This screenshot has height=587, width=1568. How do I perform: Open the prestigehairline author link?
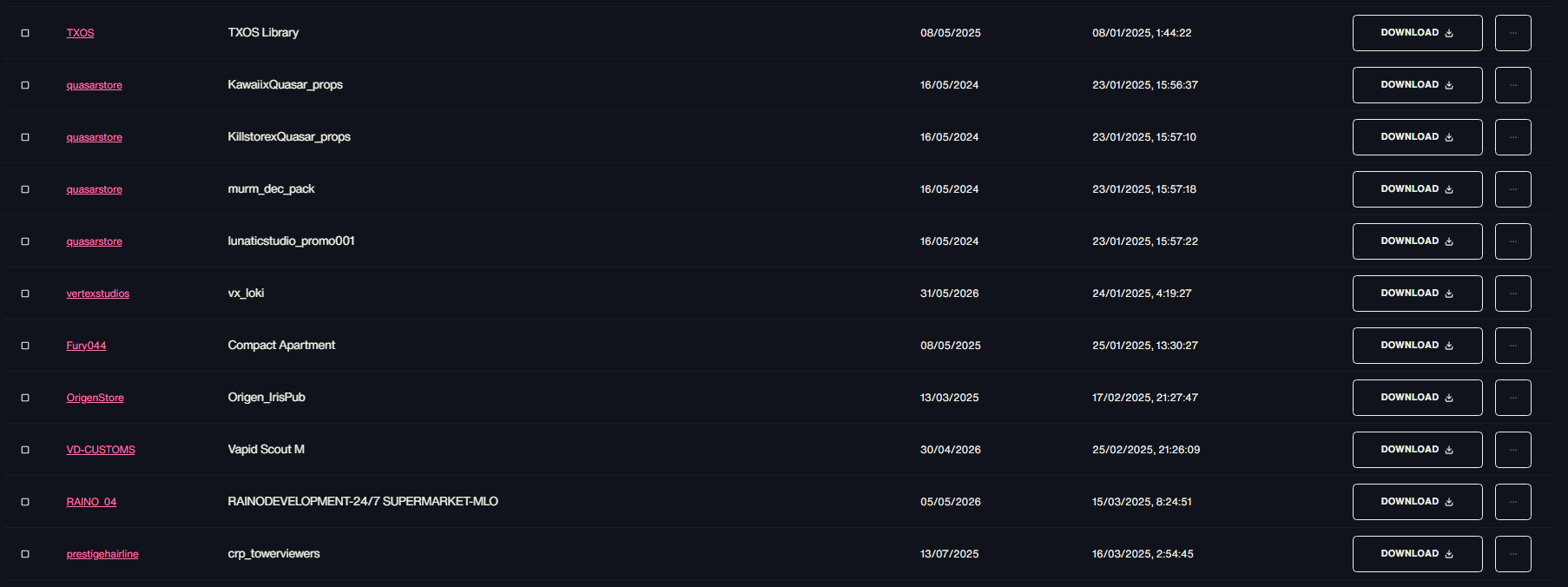102,554
